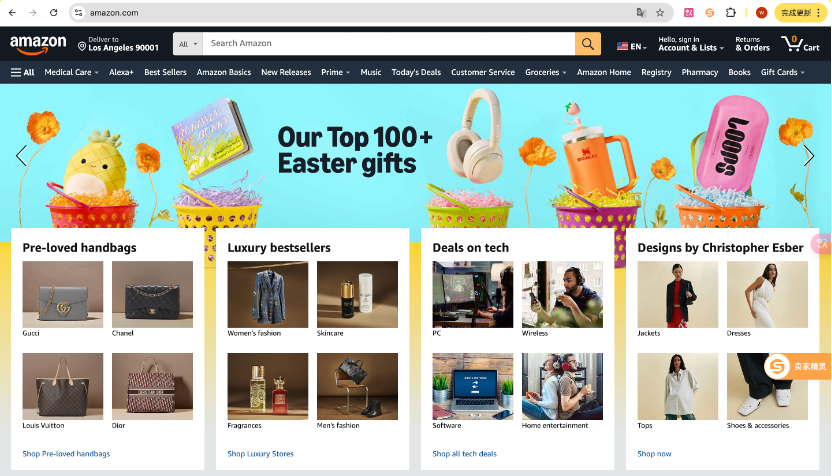Open the shopping cart icon
The width and height of the screenshot is (832, 476).
800,44
